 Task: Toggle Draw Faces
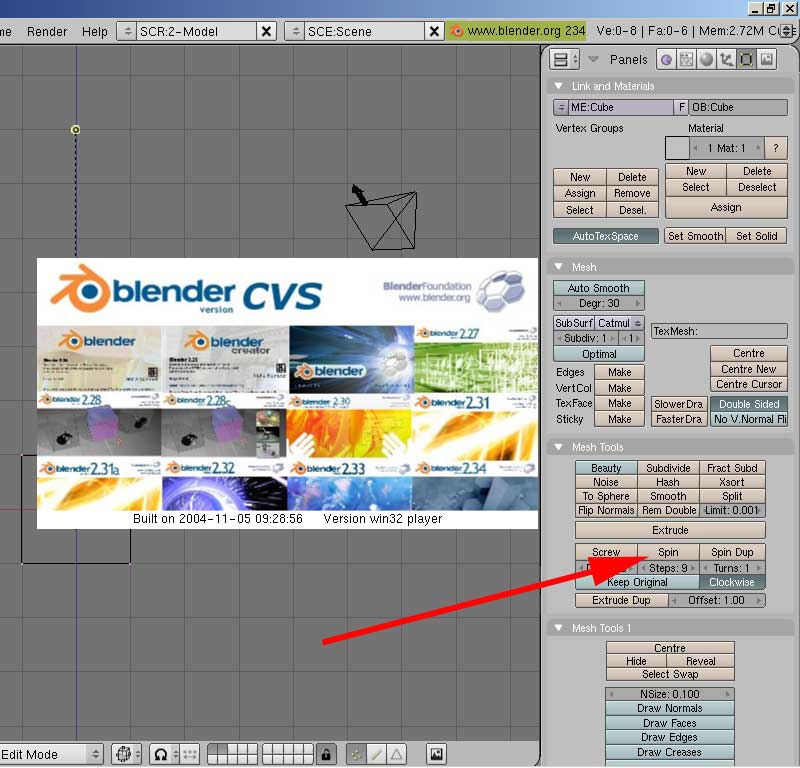pyautogui.click(x=669, y=723)
